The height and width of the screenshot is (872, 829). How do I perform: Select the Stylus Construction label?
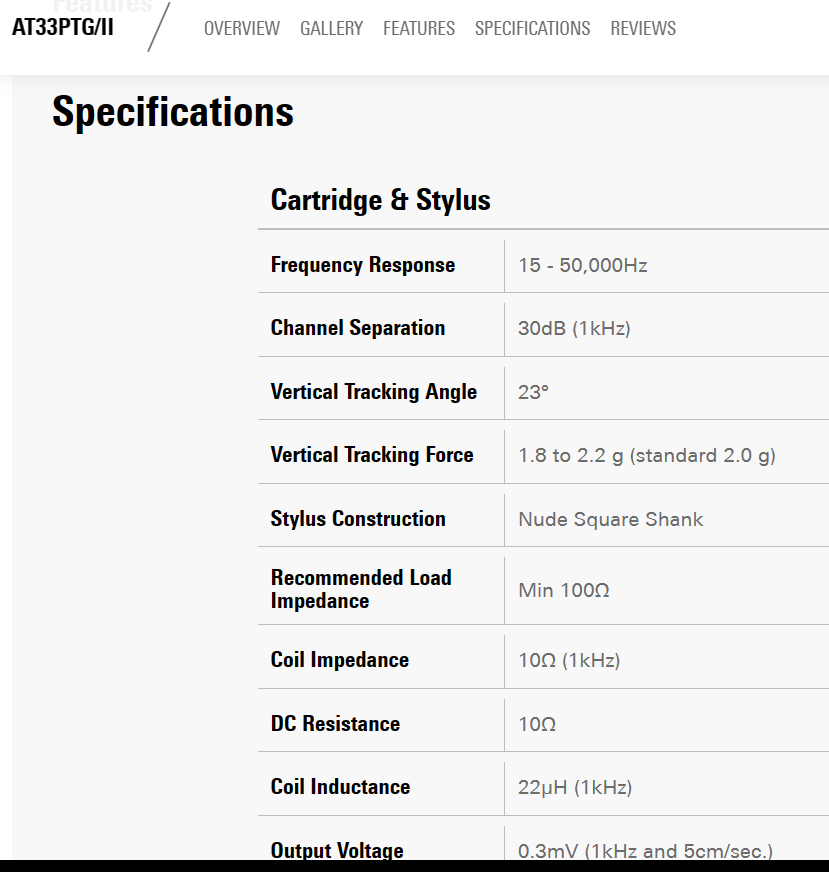click(358, 519)
